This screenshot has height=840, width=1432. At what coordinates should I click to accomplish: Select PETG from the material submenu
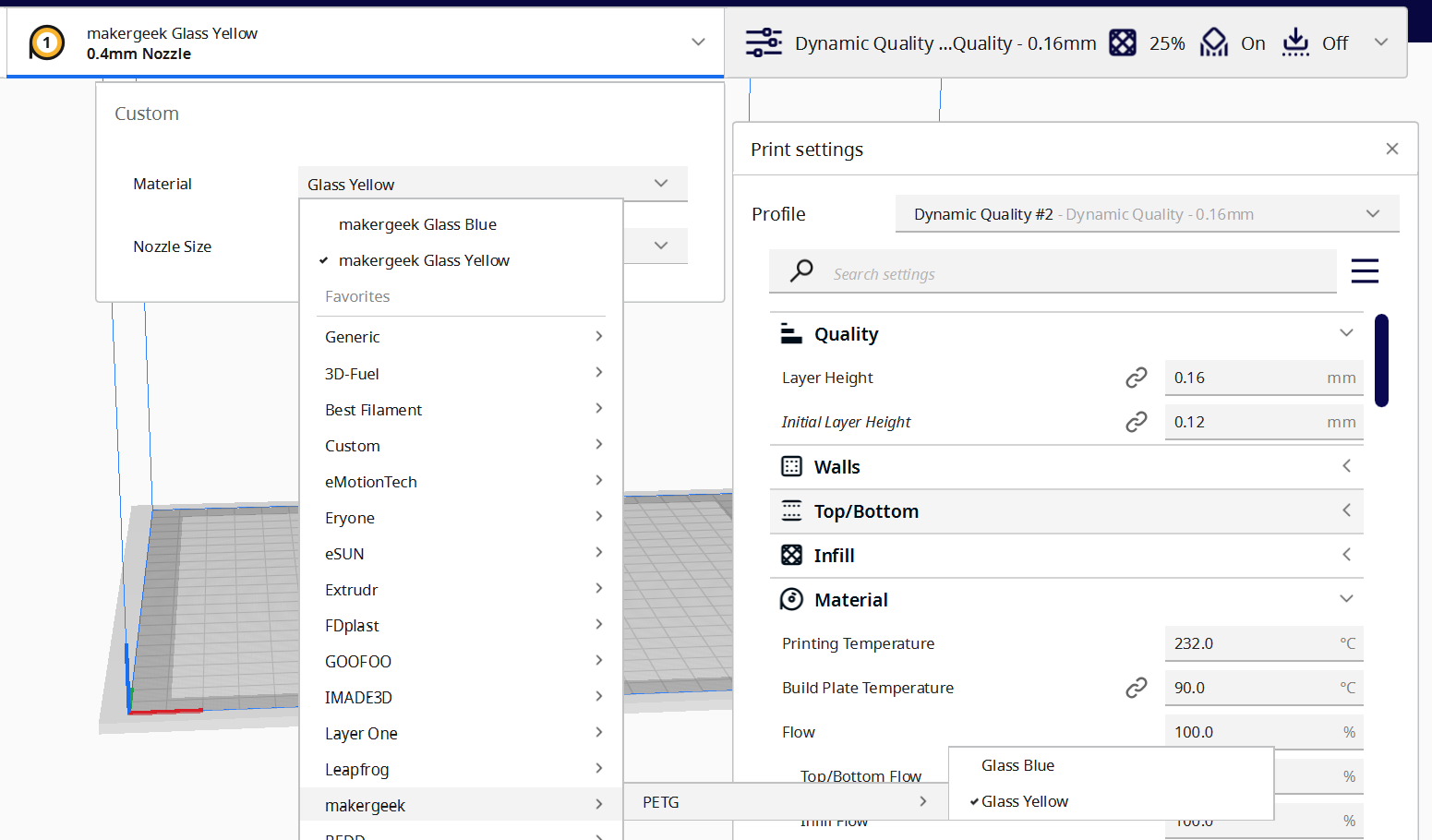661,801
